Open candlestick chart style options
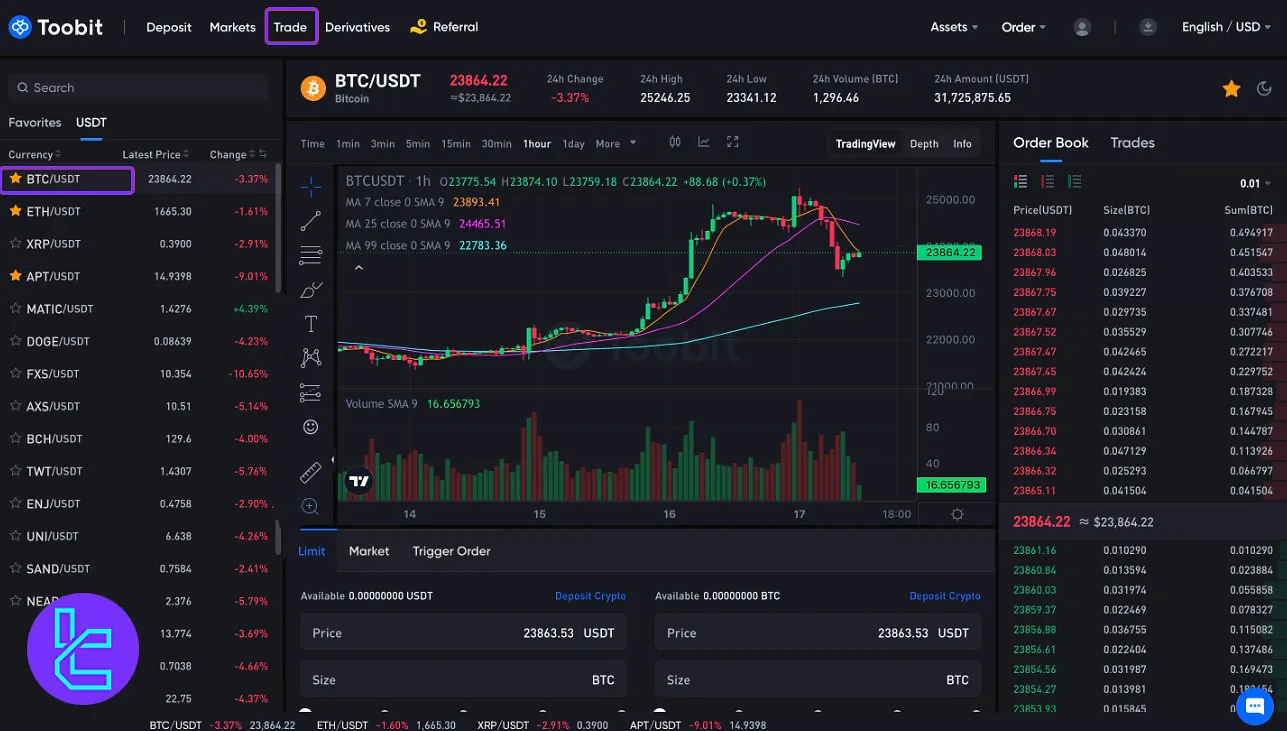 (675, 143)
